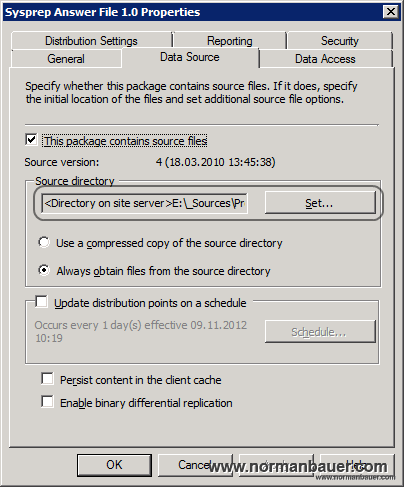Click the Help button
404x487 pixels.
pos(357,465)
